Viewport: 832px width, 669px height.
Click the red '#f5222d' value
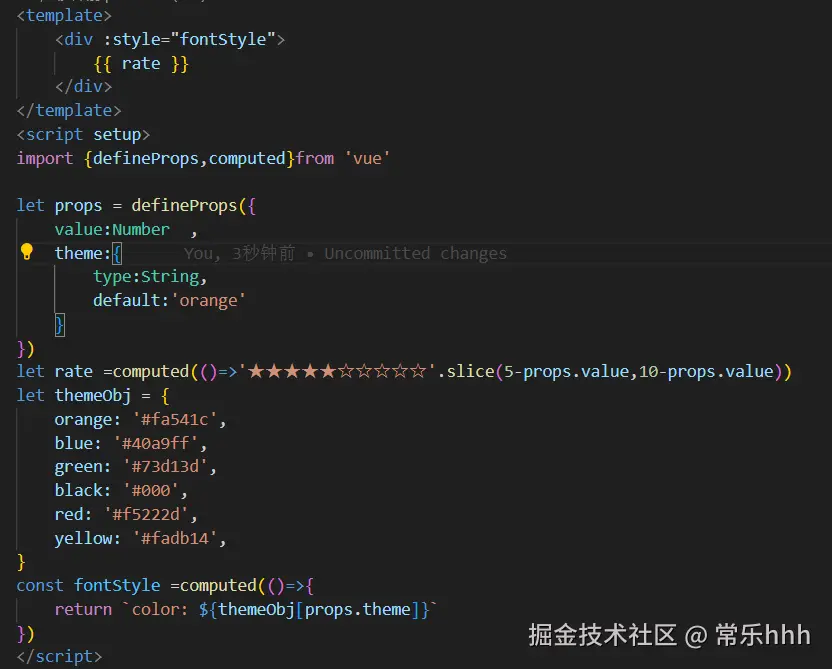point(146,515)
